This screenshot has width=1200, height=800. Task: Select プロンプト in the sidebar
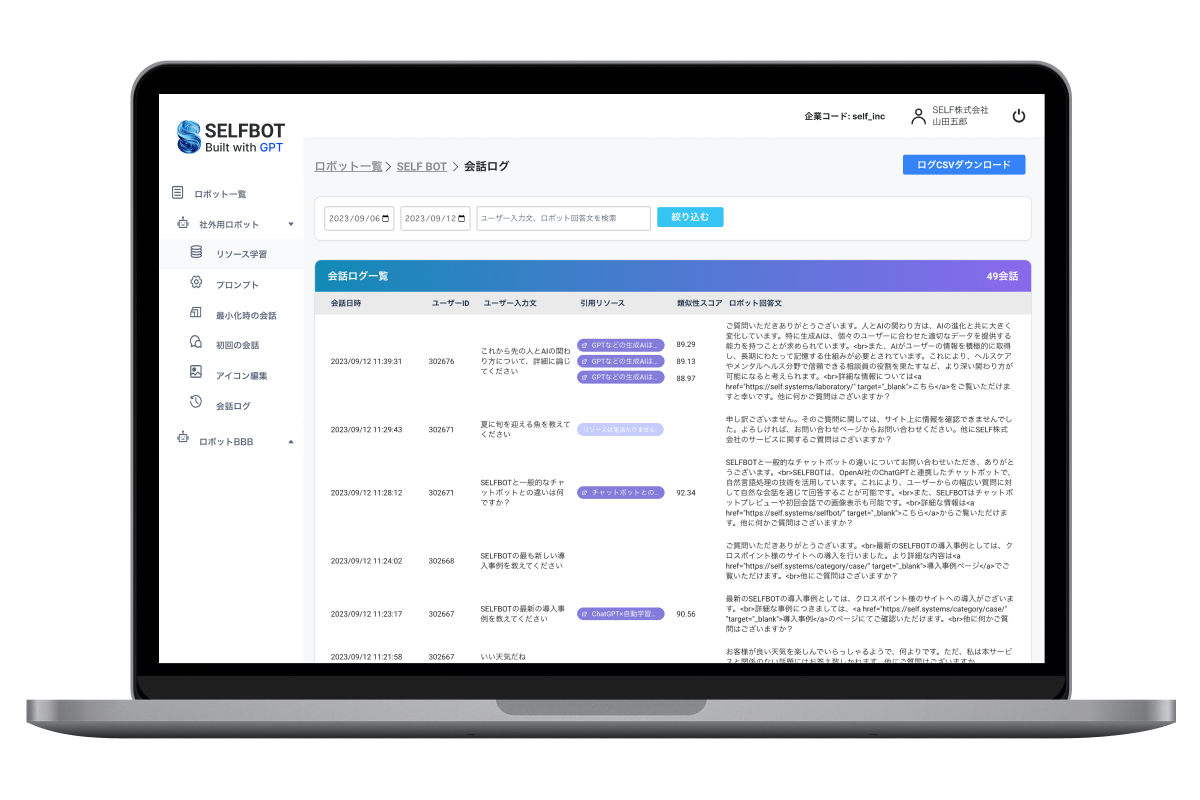[237, 285]
